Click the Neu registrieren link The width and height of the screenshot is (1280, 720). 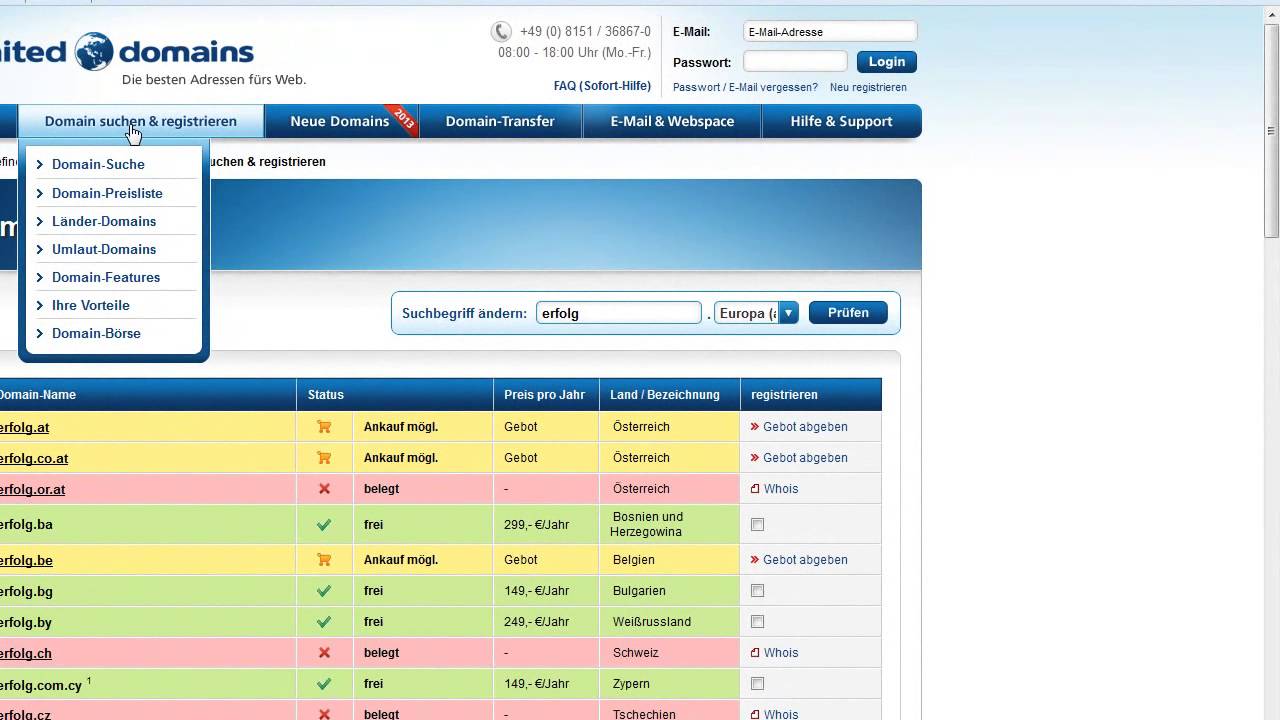point(868,87)
